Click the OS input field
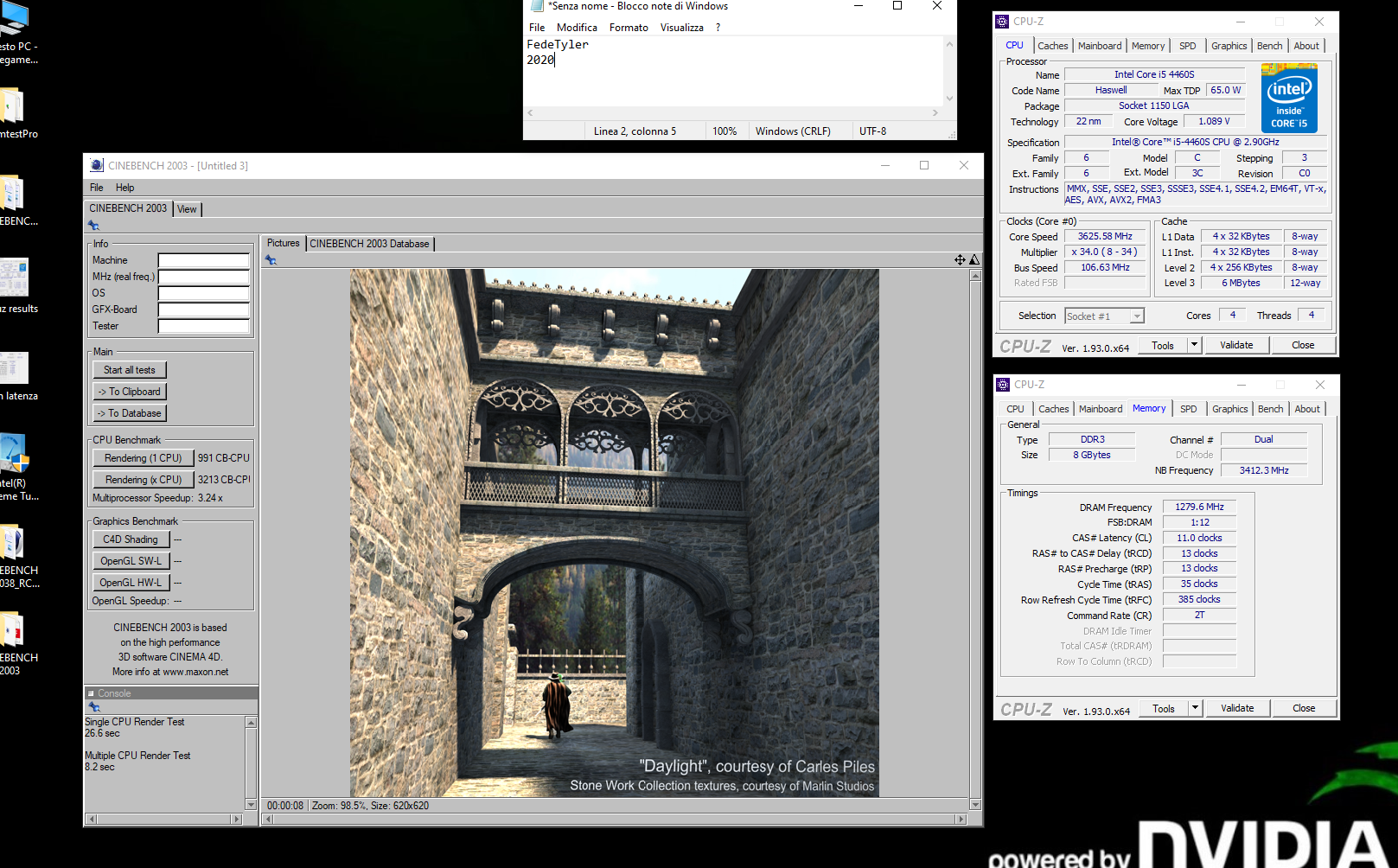The width and height of the screenshot is (1398, 868). pyautogui.click(x=204, y=293)
